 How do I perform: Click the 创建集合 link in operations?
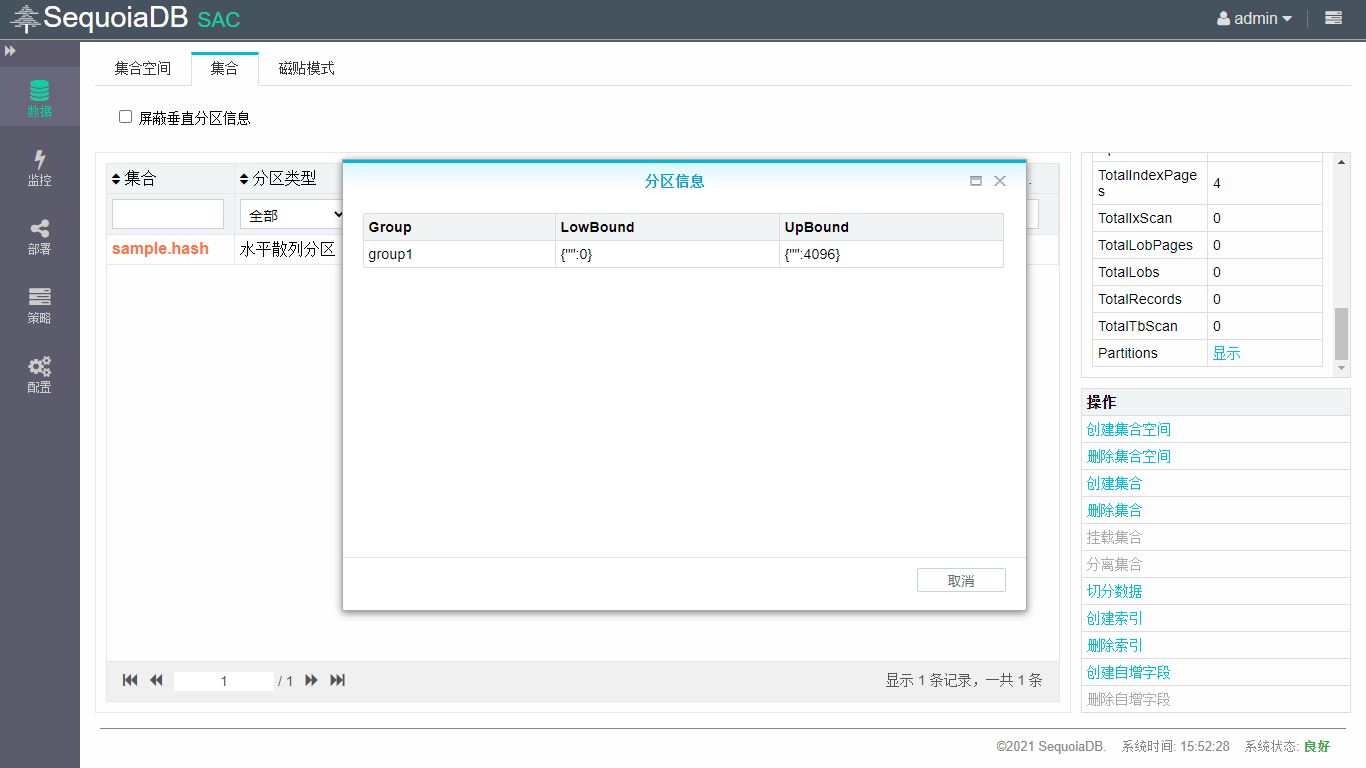[1114, 483]
